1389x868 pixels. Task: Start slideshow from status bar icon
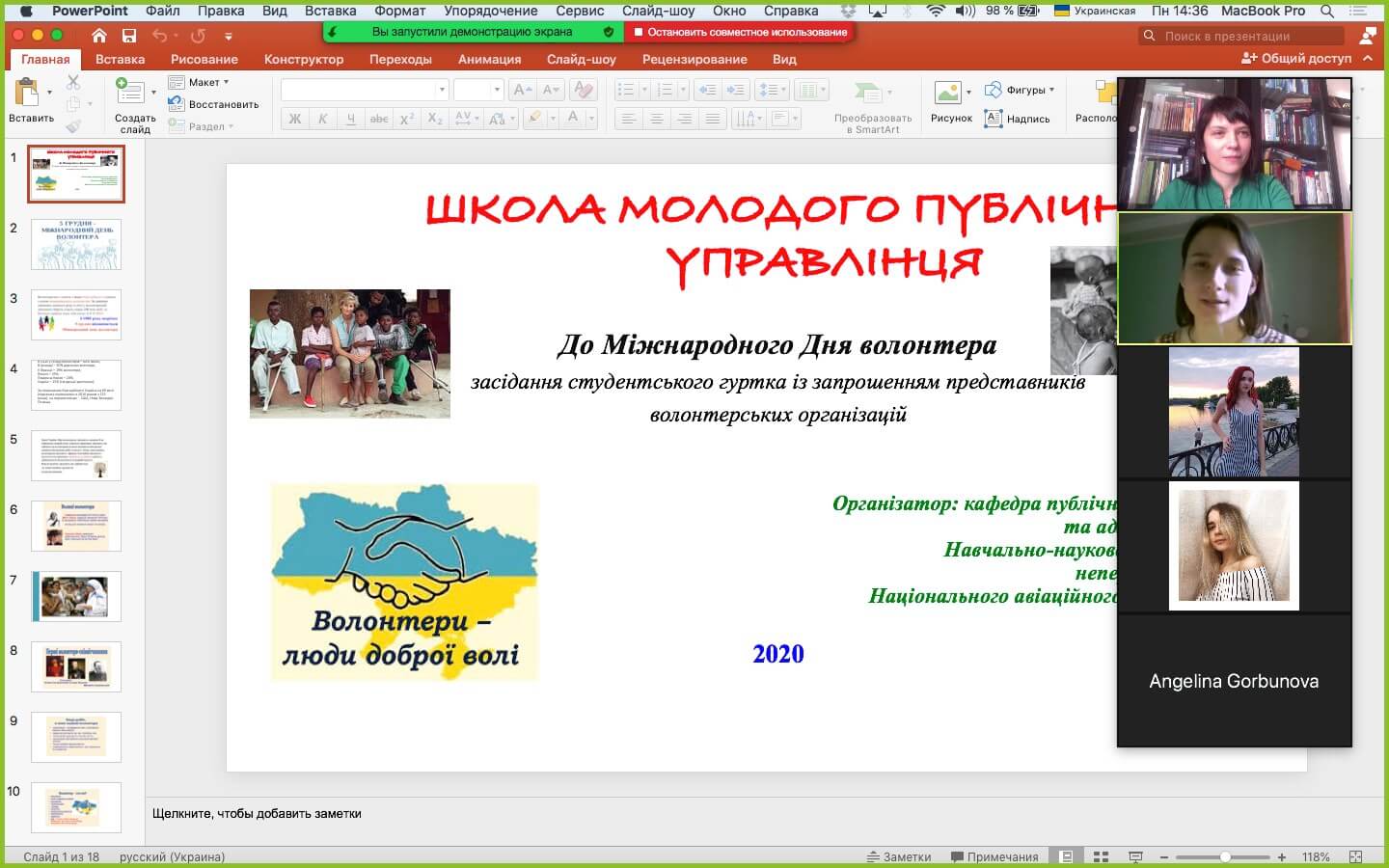1135,856
